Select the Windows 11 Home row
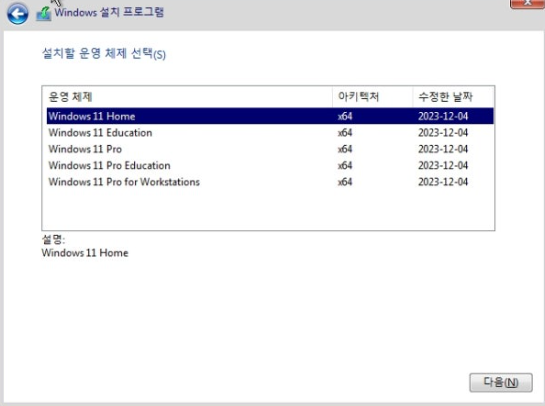545x406 pixels. point(270,116)
